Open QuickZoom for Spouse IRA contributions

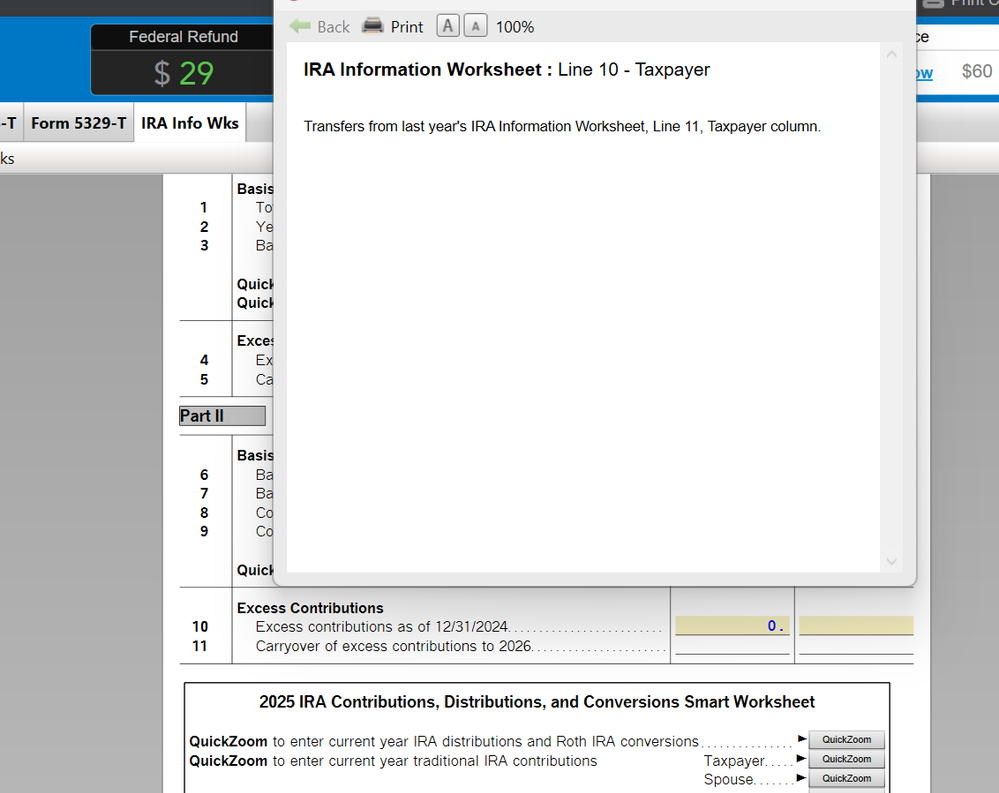click(x=846, y=778)
